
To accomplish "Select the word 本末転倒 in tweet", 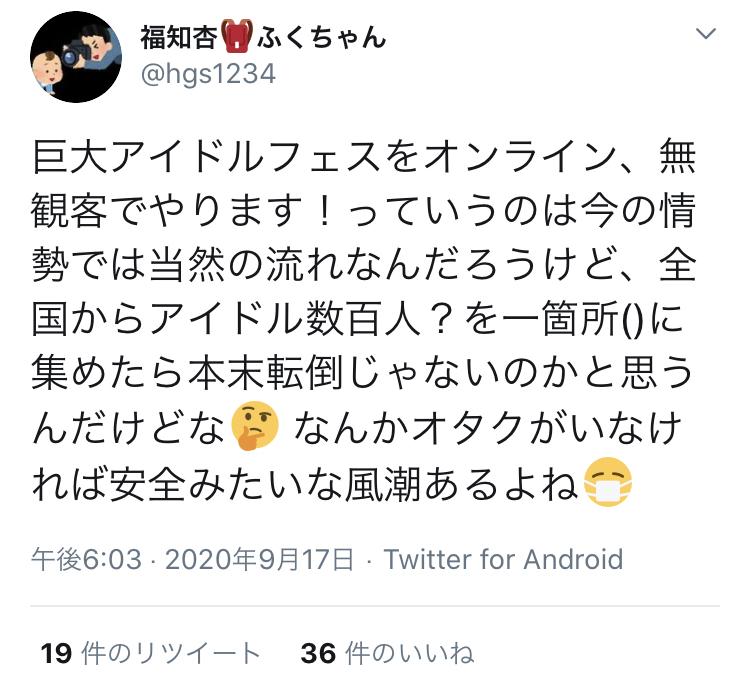I will (x=264, y=373).
